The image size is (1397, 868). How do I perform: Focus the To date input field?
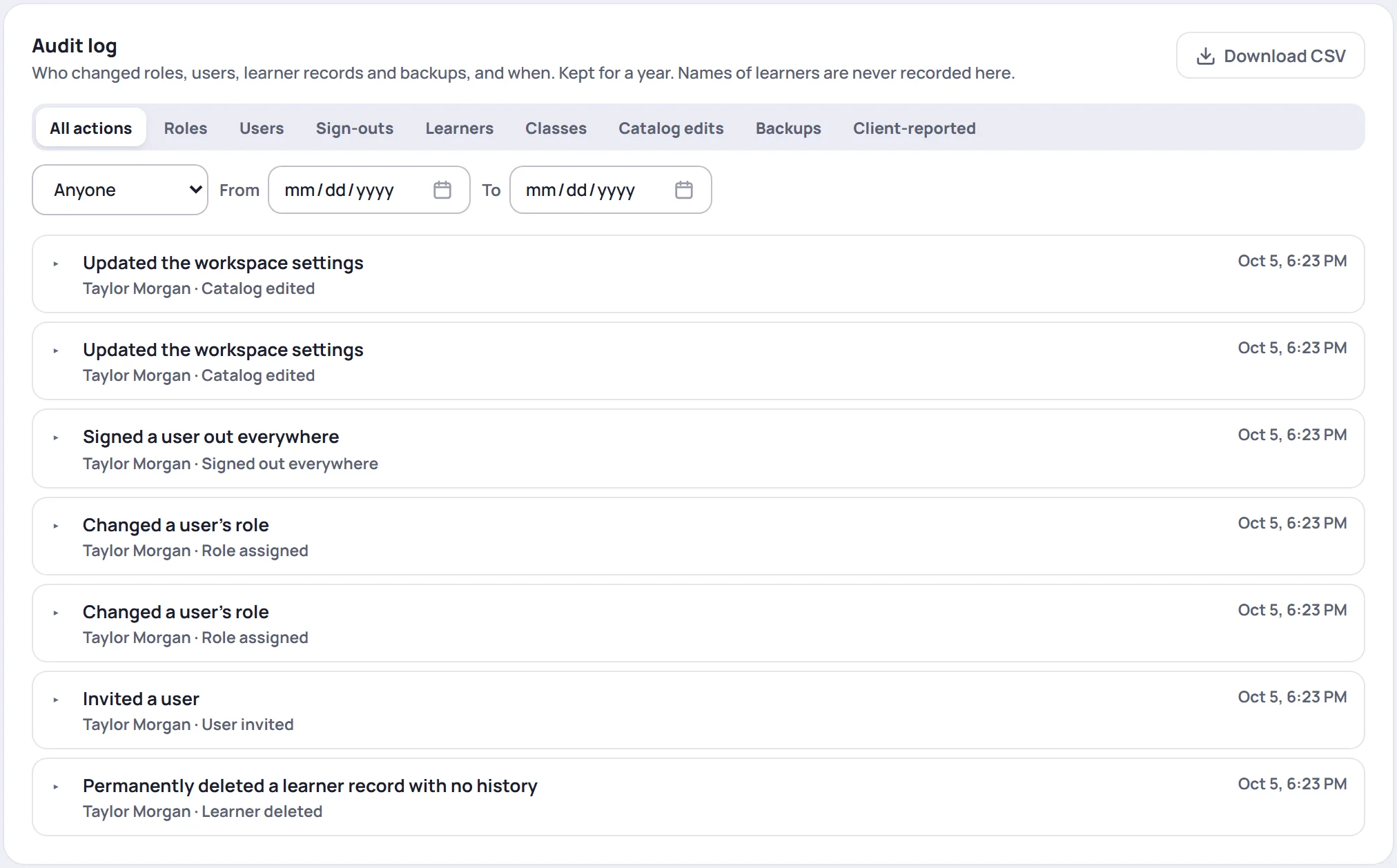(611, 190)
